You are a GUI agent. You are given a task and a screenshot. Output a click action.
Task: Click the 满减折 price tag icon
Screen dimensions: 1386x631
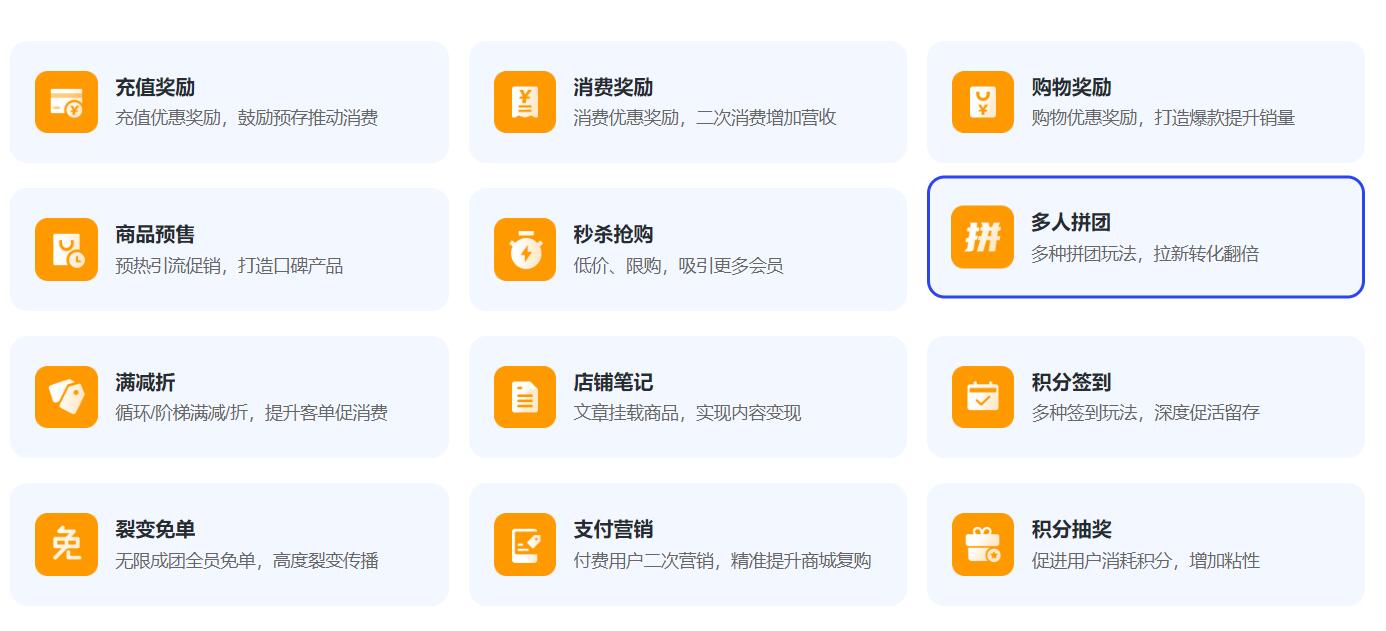click(x=66, y=397)
